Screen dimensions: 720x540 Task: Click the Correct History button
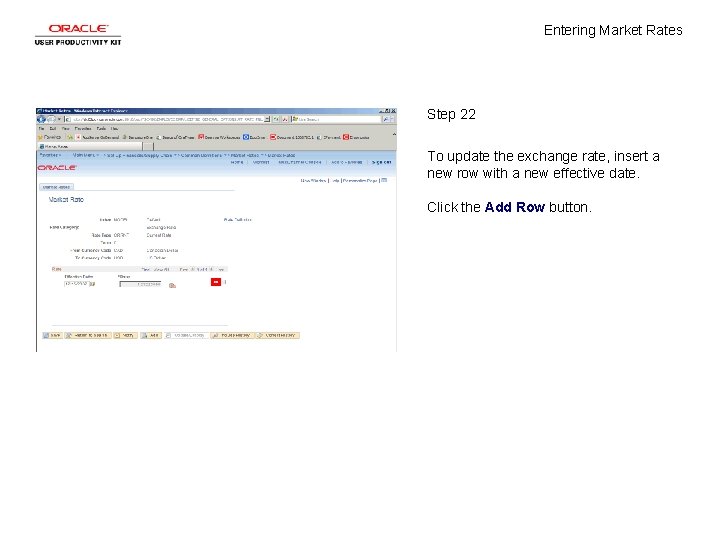pos(278,336)
